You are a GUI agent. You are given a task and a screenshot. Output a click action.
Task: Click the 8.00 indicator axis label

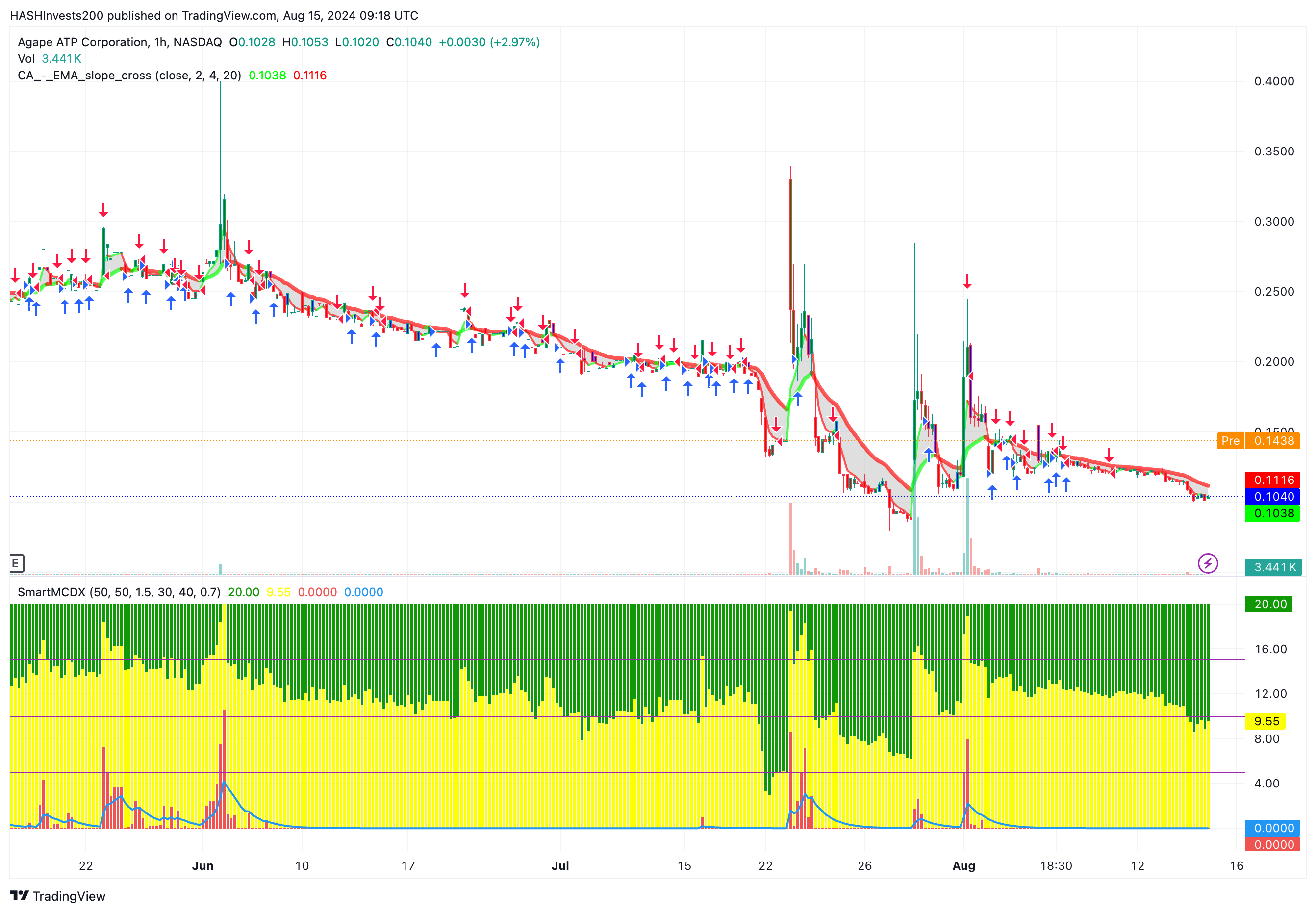(x=1267, y=738)
